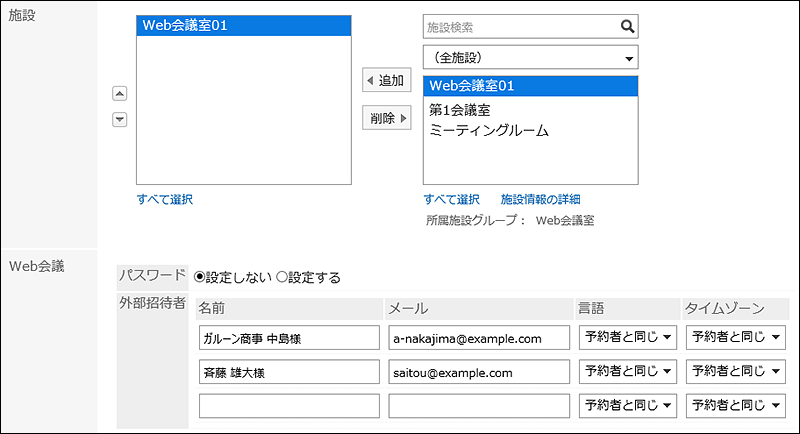Open 施設情報の詳細 link
800x434 pixels.
pyautogui.click(x=540, y=199)
